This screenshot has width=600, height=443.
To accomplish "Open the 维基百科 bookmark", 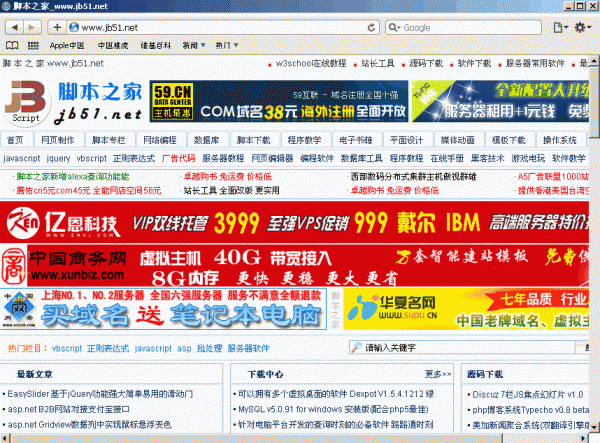I will (155, 46).
